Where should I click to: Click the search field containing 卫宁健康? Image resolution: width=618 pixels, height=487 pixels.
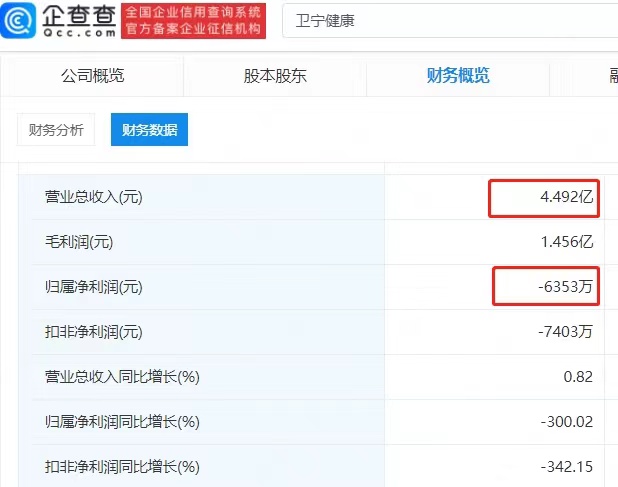[x=450, y=20]
